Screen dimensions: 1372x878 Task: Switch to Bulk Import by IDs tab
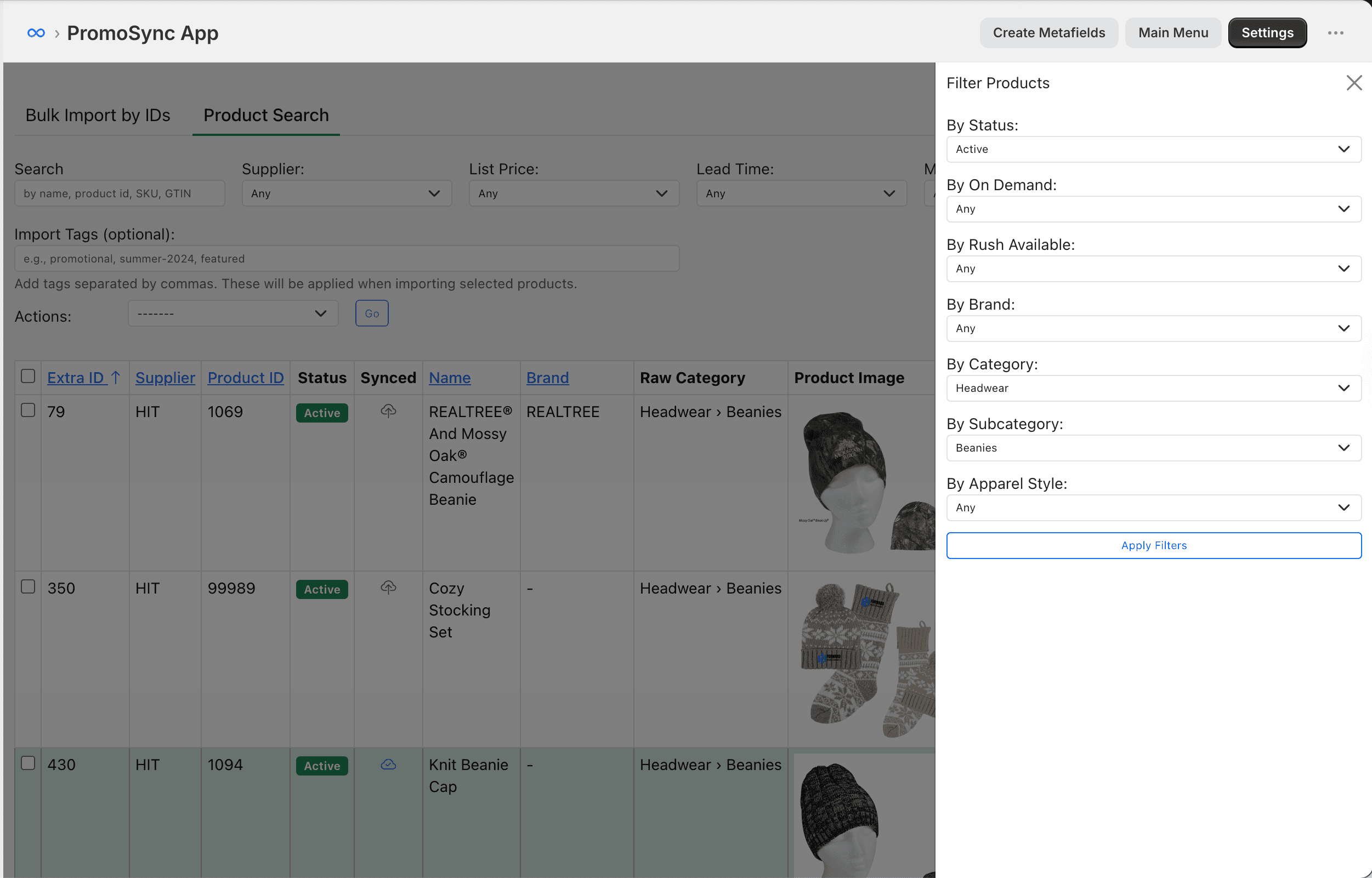point(98,115)
